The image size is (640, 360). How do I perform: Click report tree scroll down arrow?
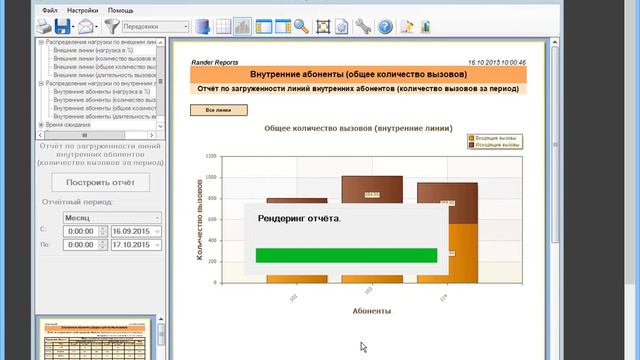(x=160, y=126)
